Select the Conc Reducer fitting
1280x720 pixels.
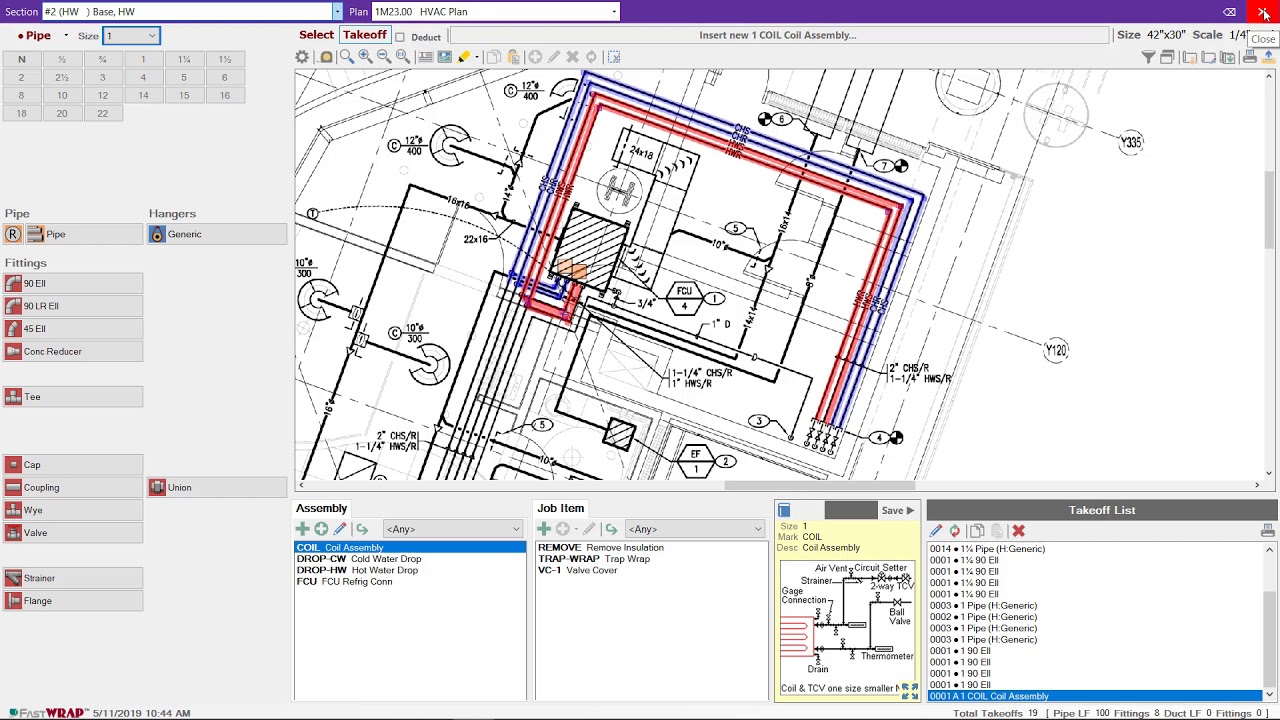coord(74,352)
